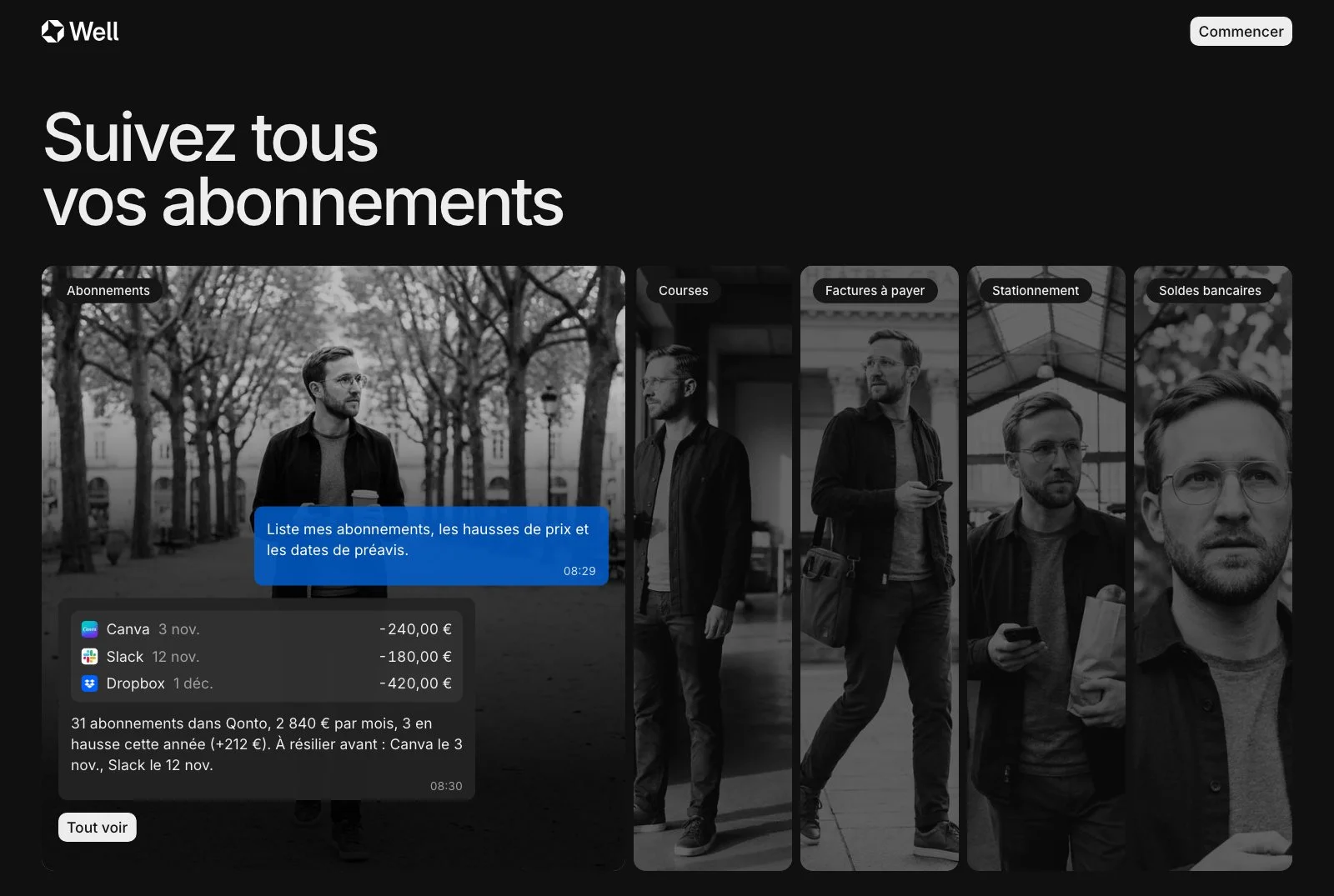Click the Tout voir button

click(98, 828)
